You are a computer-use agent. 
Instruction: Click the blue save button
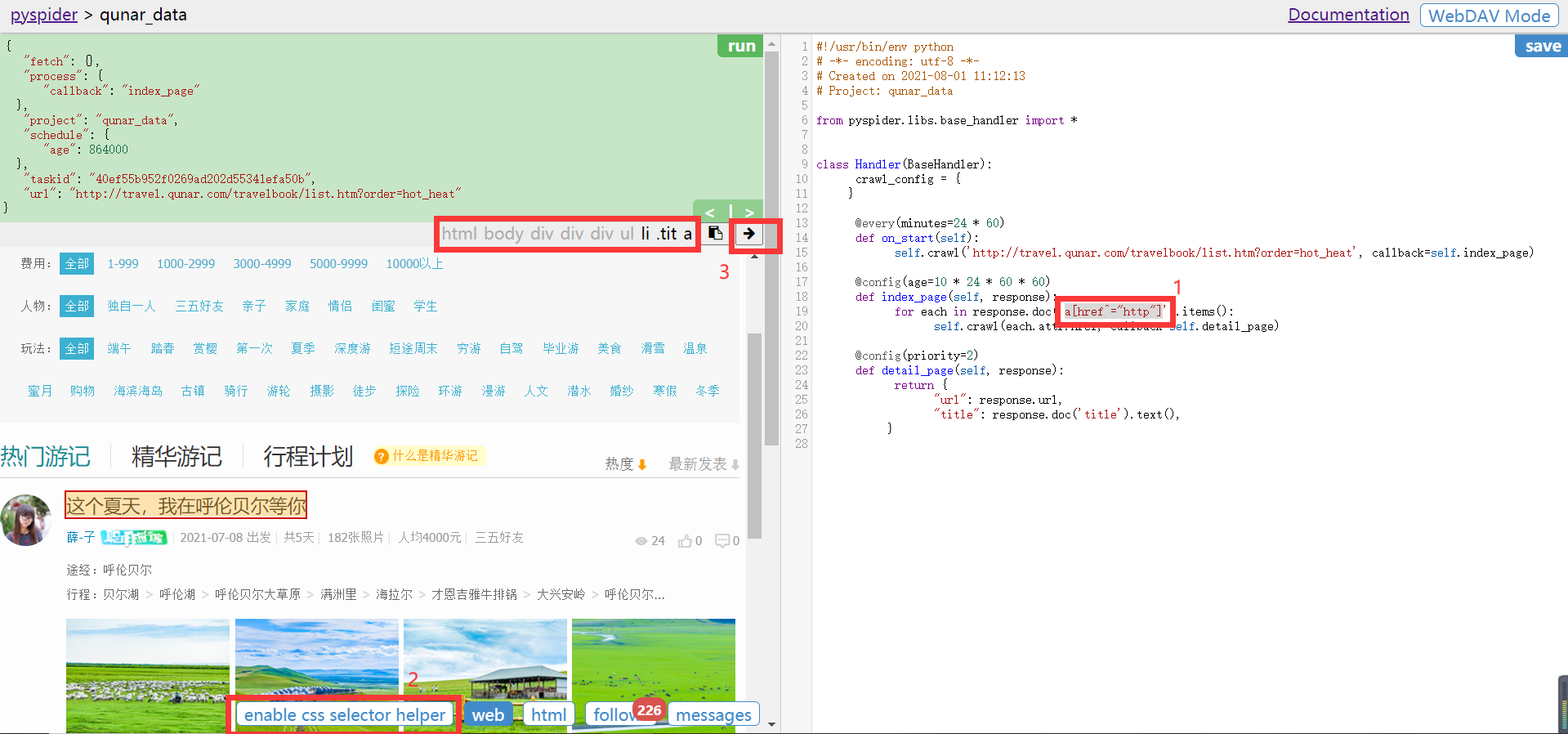pos(1542,46)
